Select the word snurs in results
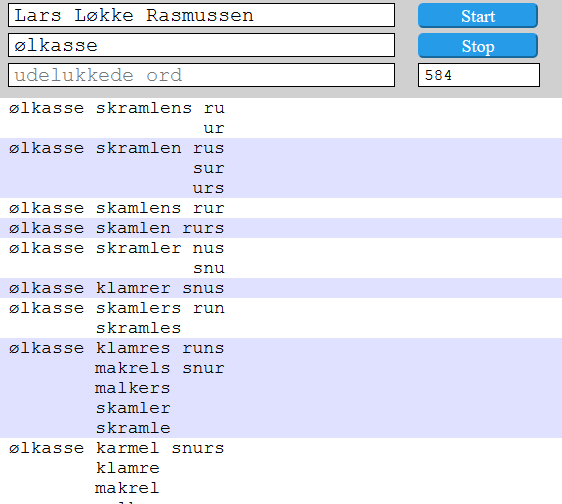This screenshot has width=562, height=504. coord(198,448)
